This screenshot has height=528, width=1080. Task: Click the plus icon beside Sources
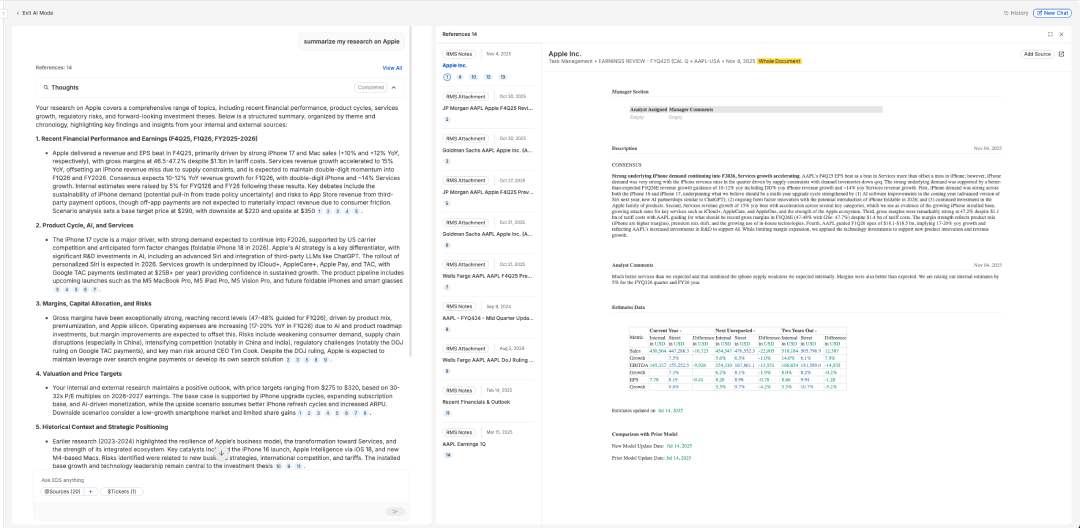tap(90, 492)
